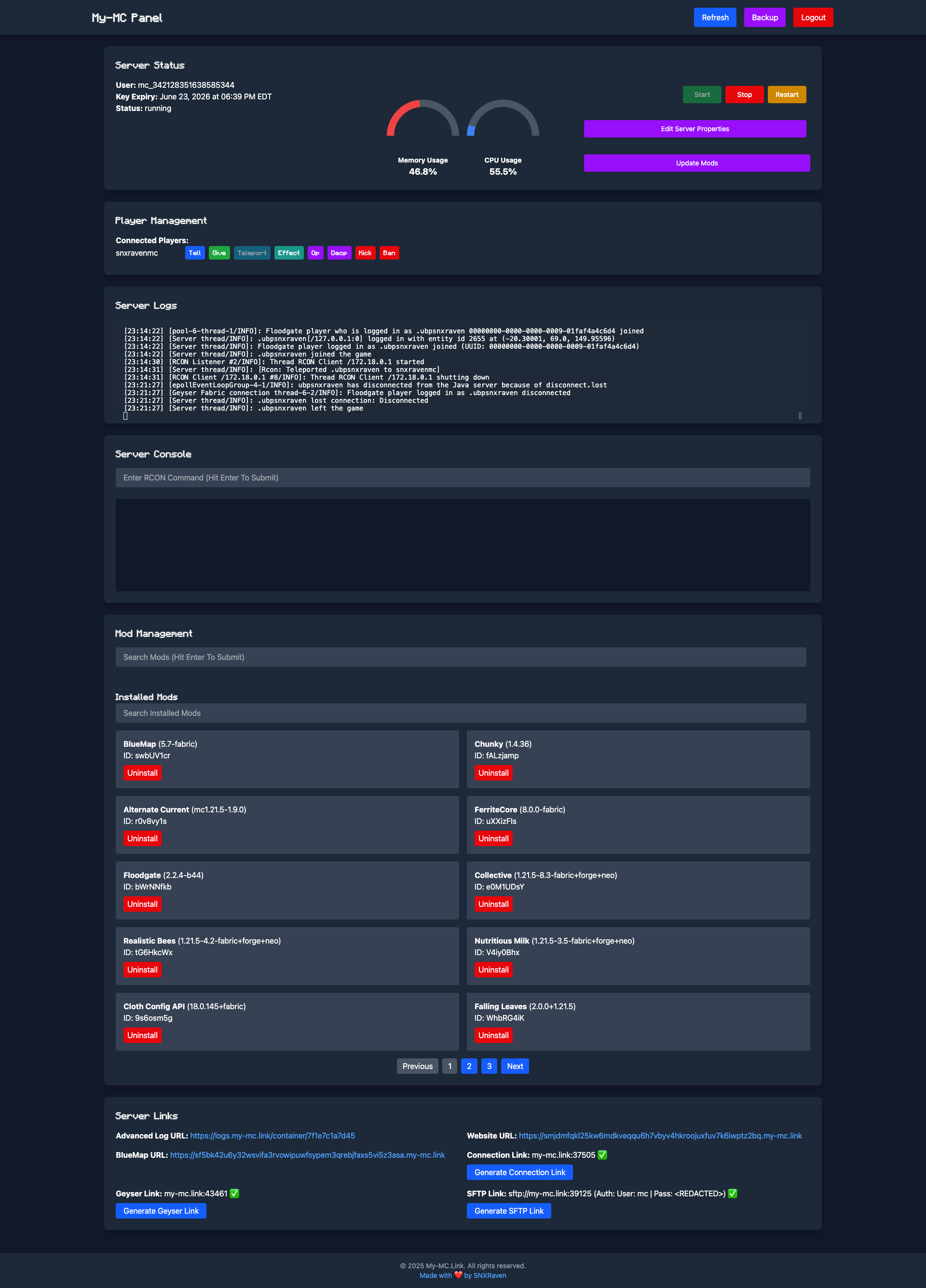This screenshot has width=926, height=1288.
Task: Click Next page of installed mods
Action: [515, 1066]
